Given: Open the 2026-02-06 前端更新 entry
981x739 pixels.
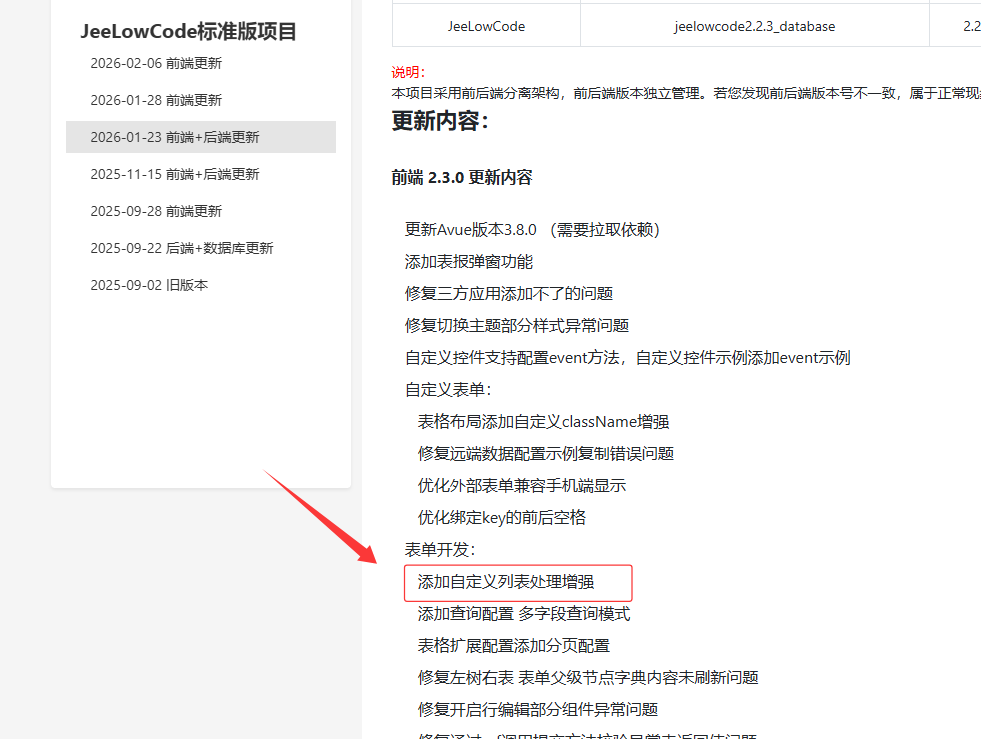Looking at the screenshot, I should pos(156,63).
